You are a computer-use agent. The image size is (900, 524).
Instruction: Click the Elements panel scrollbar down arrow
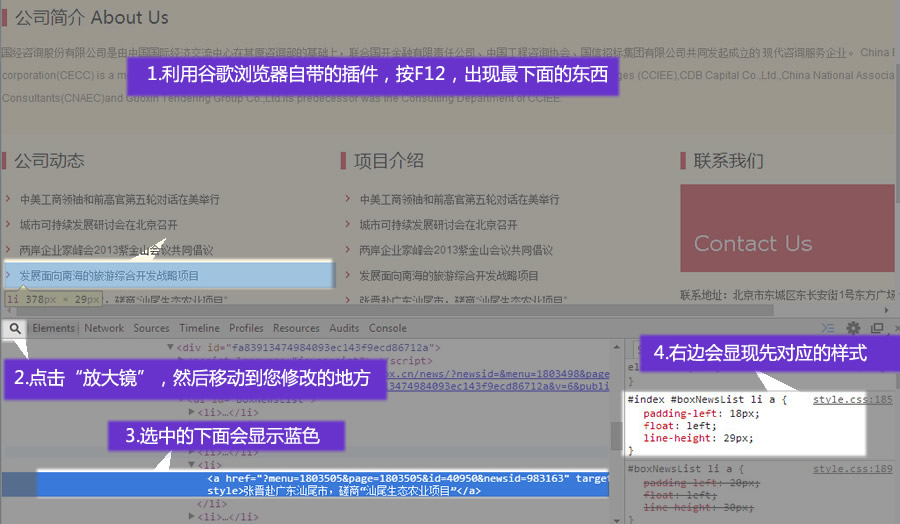point(616,519)
